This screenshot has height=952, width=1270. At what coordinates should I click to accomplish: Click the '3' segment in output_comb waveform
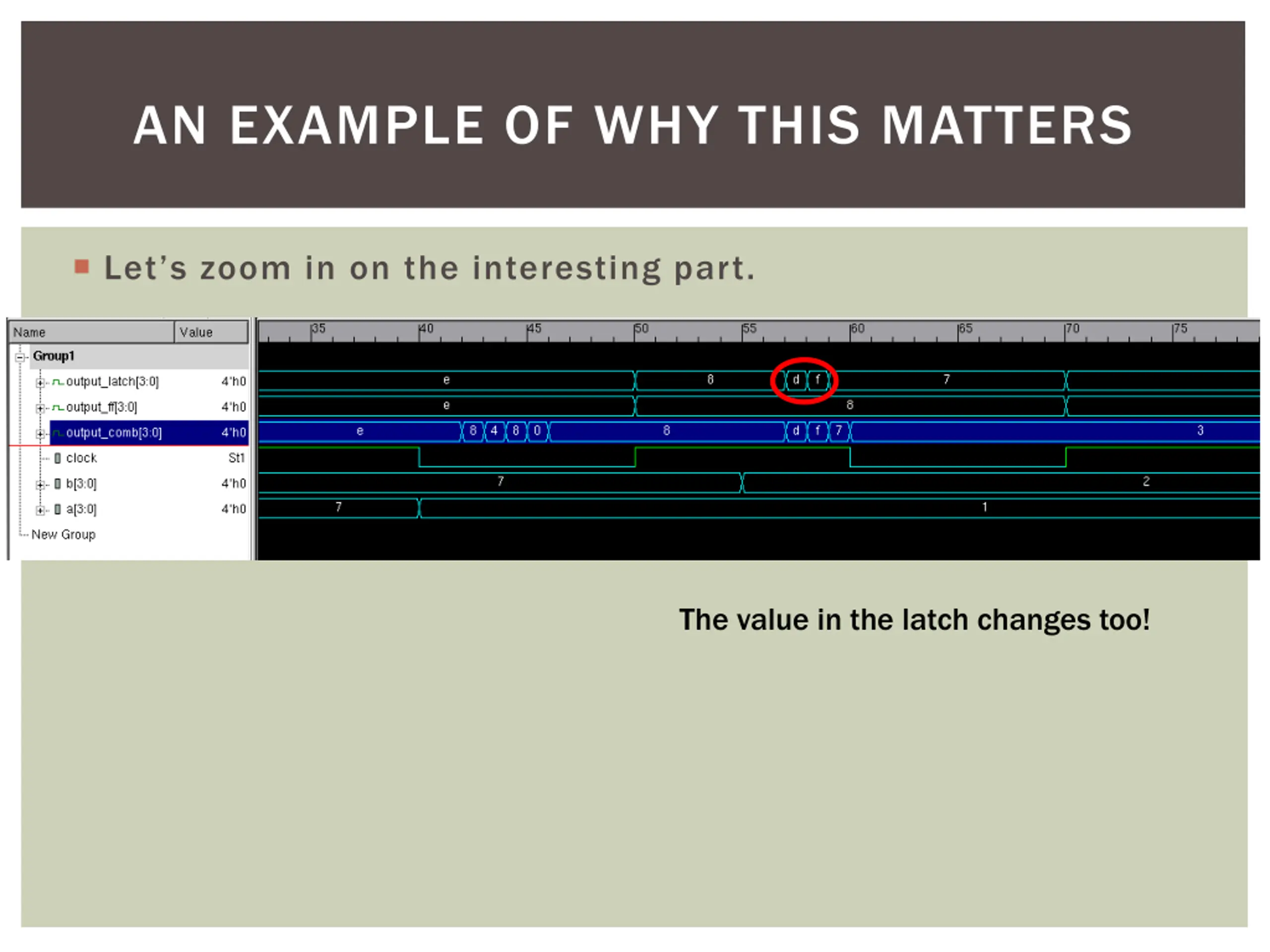1055,431
